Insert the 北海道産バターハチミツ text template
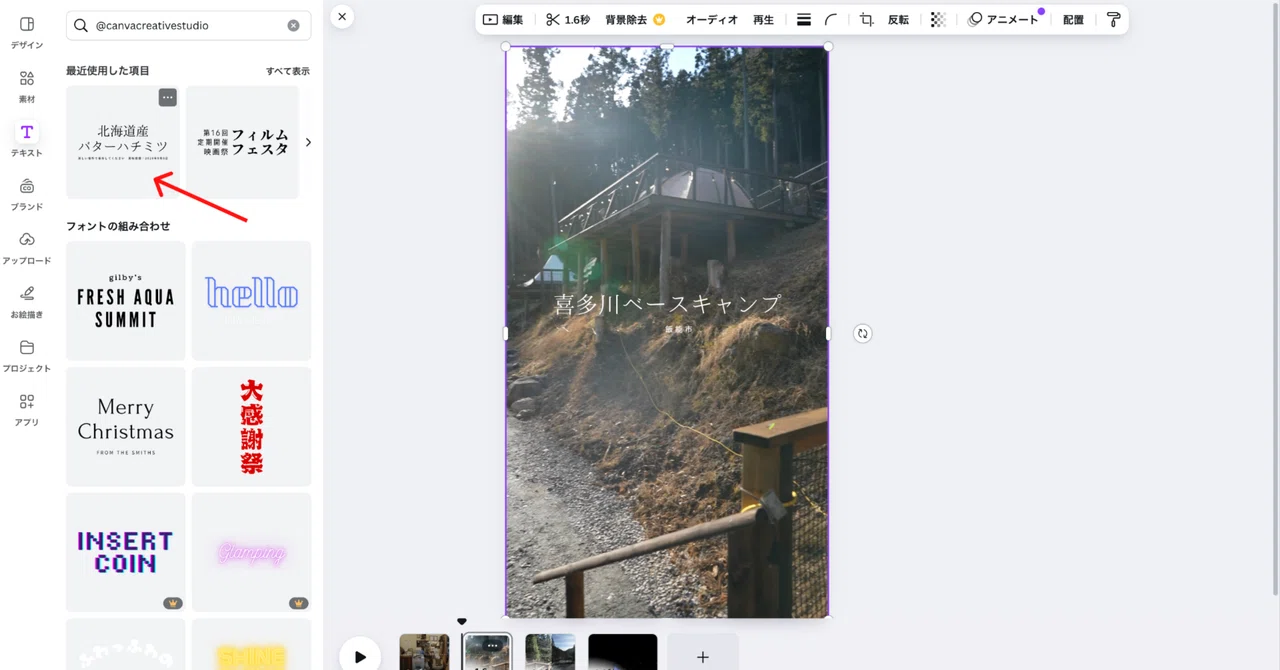The image size is (1280, 670). [x=123, y=142]
